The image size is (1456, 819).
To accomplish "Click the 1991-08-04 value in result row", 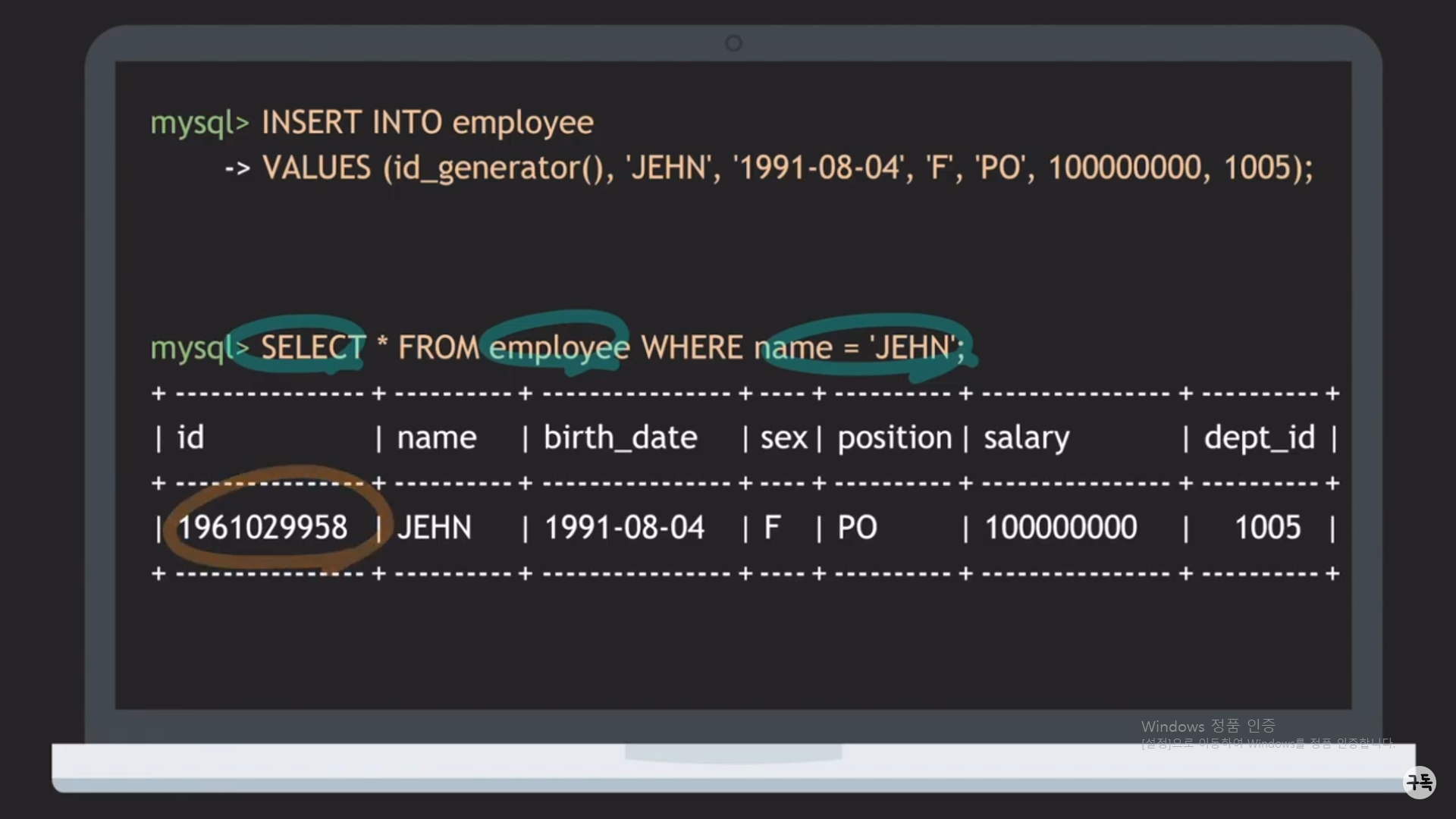I will pyautogui.click(x=624, y=527).
